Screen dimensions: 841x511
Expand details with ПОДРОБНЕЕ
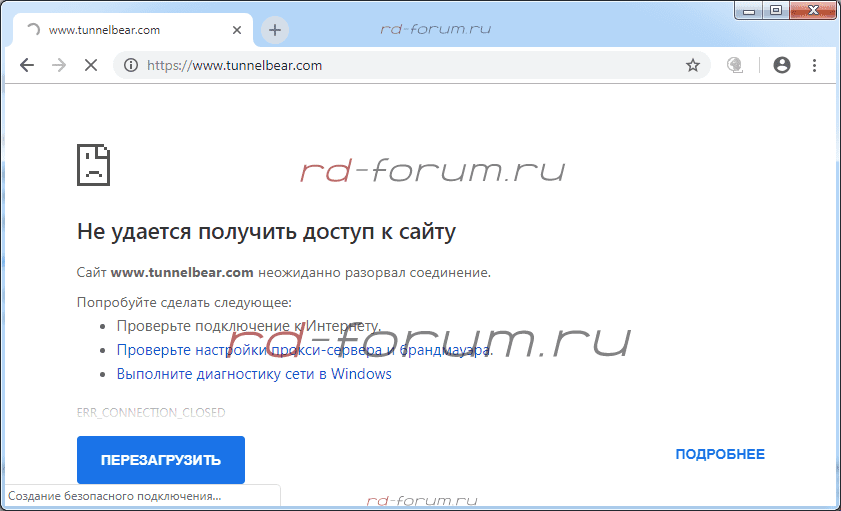point(720,454)
